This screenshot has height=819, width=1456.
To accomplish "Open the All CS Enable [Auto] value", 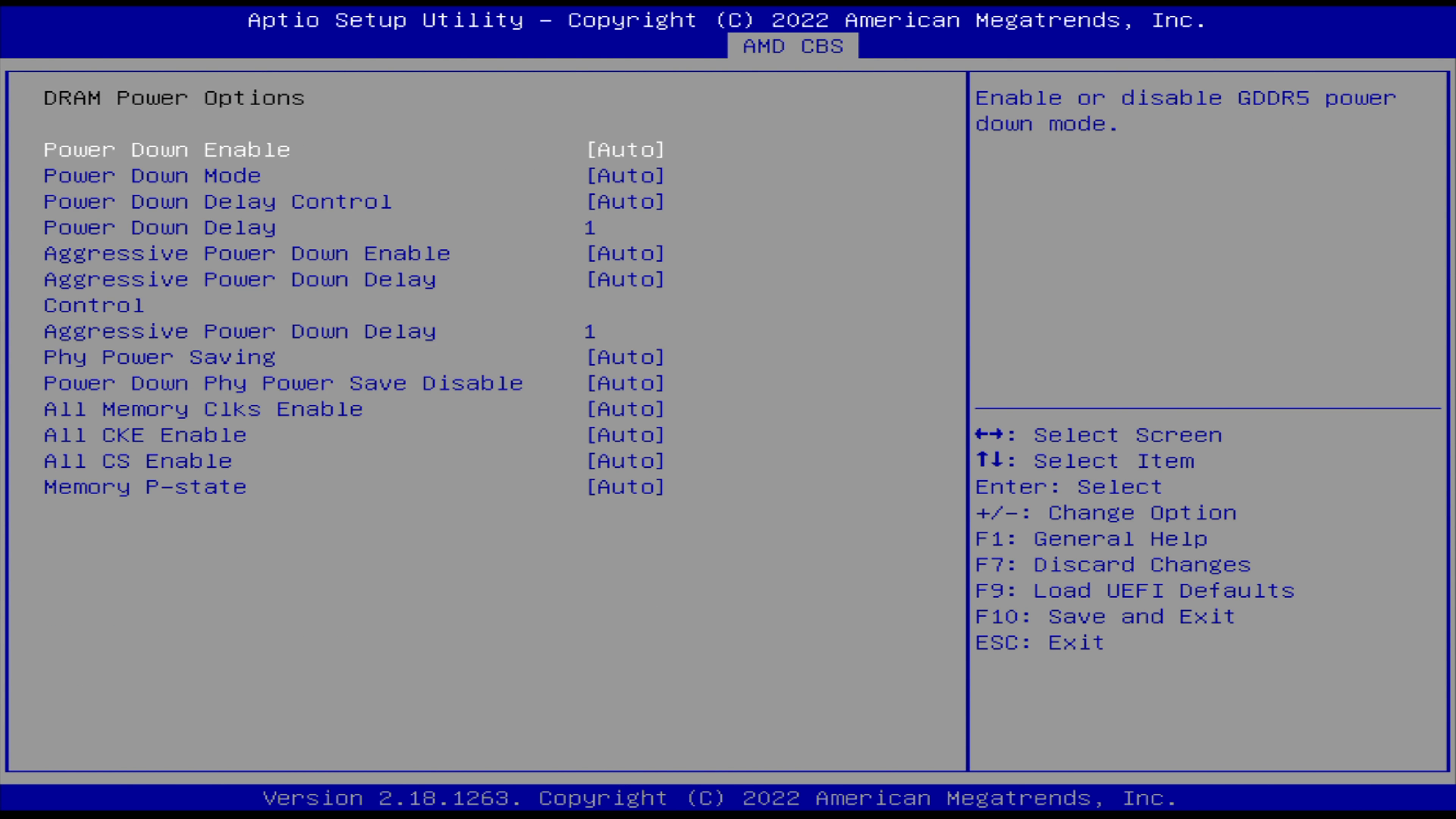I will 625,462.
